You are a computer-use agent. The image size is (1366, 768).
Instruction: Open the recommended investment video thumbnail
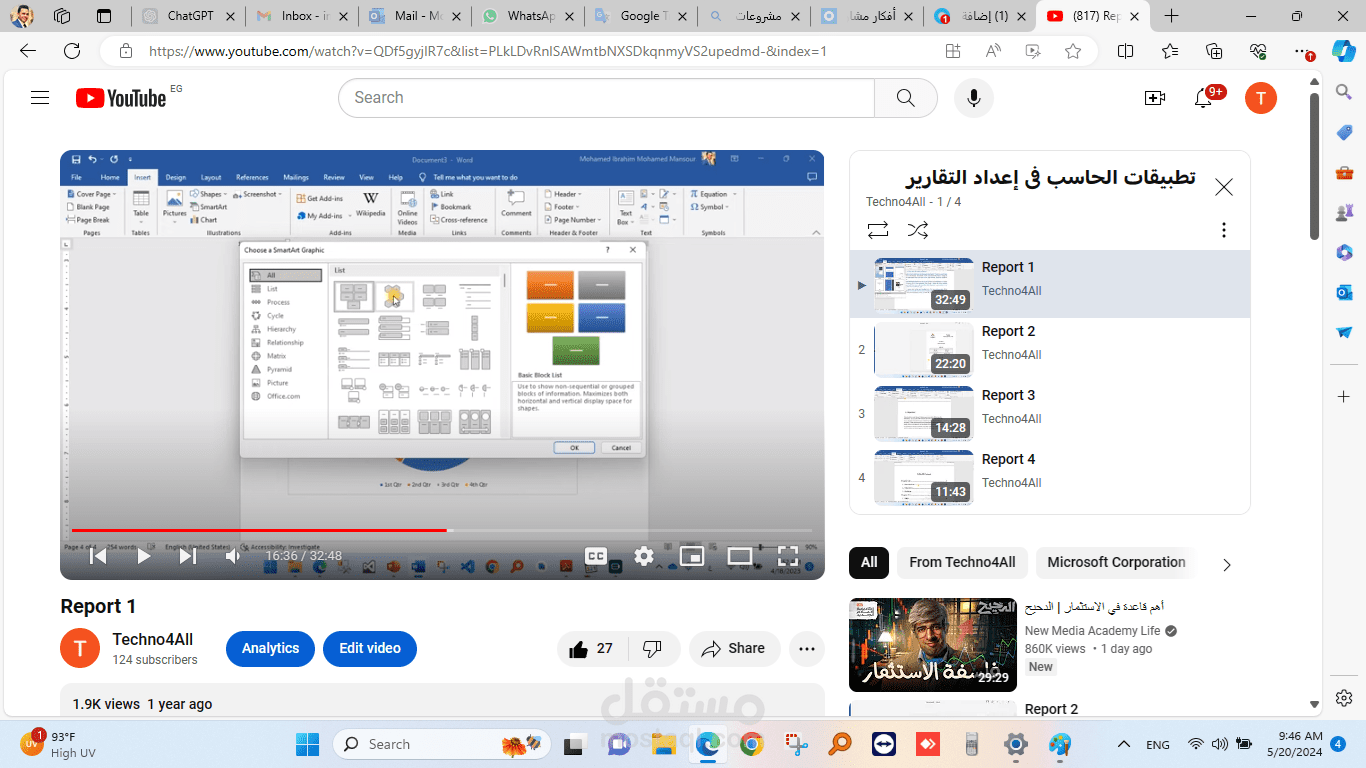coord(933,645)
